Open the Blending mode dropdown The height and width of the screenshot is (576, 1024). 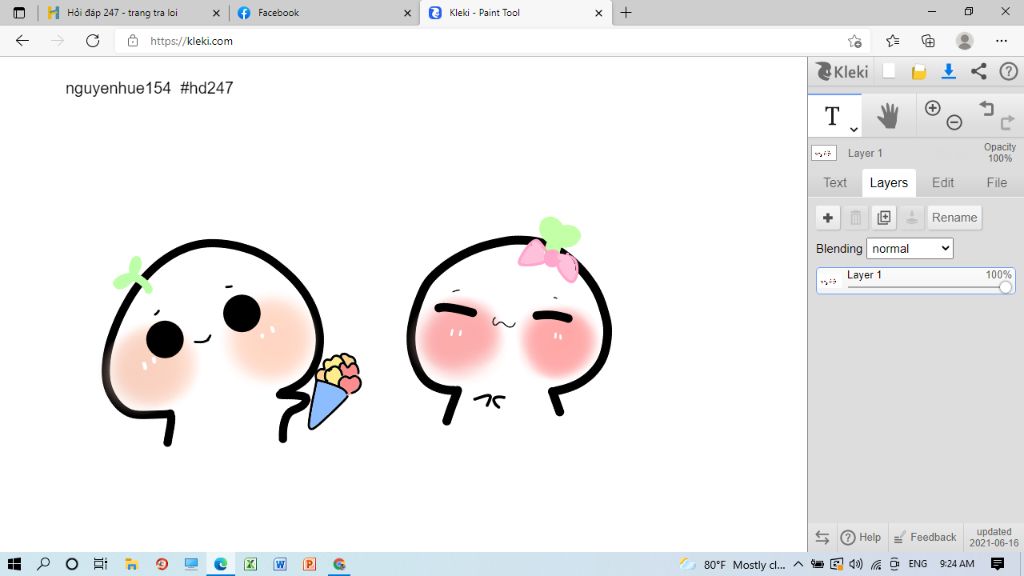click(x=910, y=248)
